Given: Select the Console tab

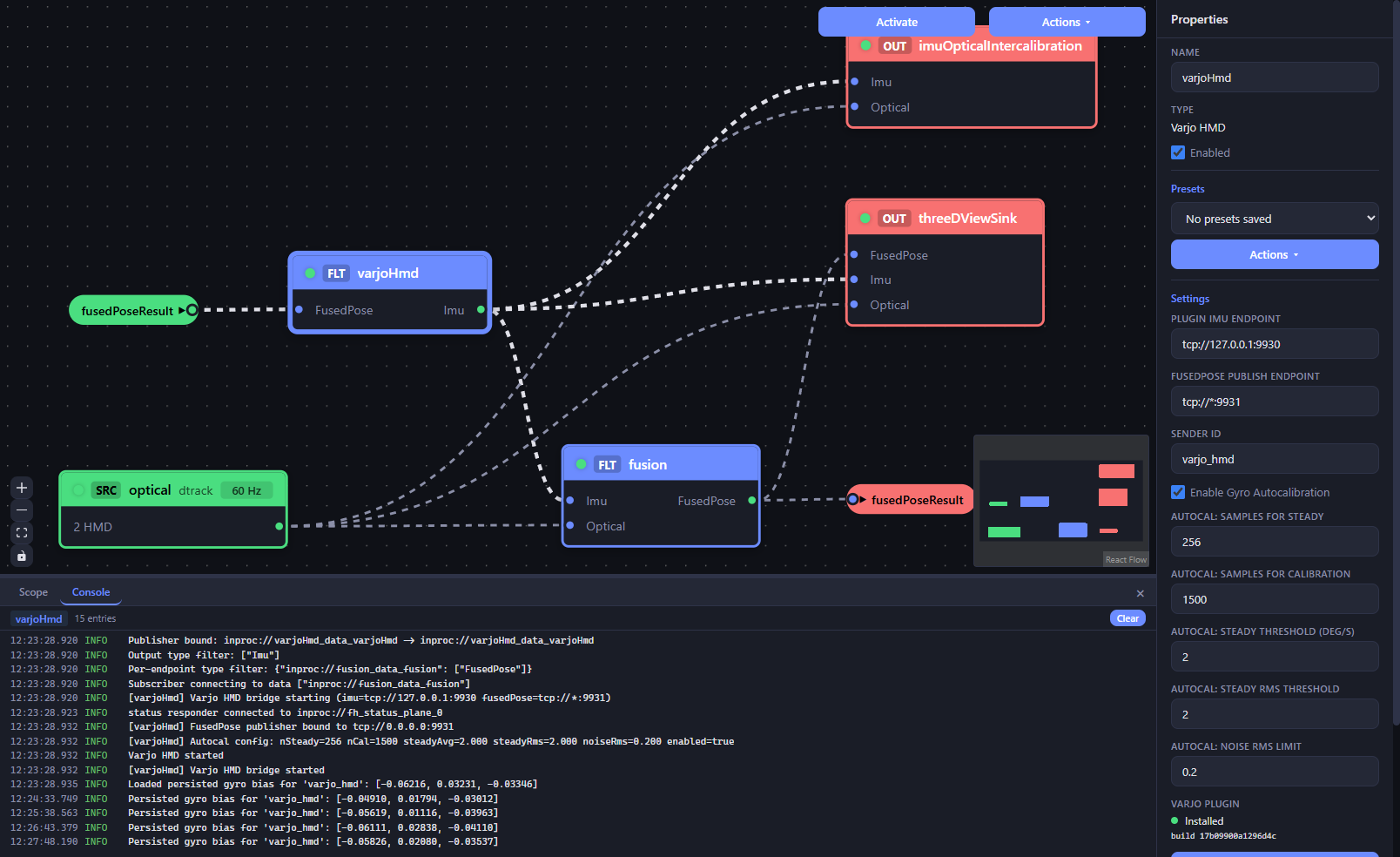Looking at the screenshot, I should [91, 592].
